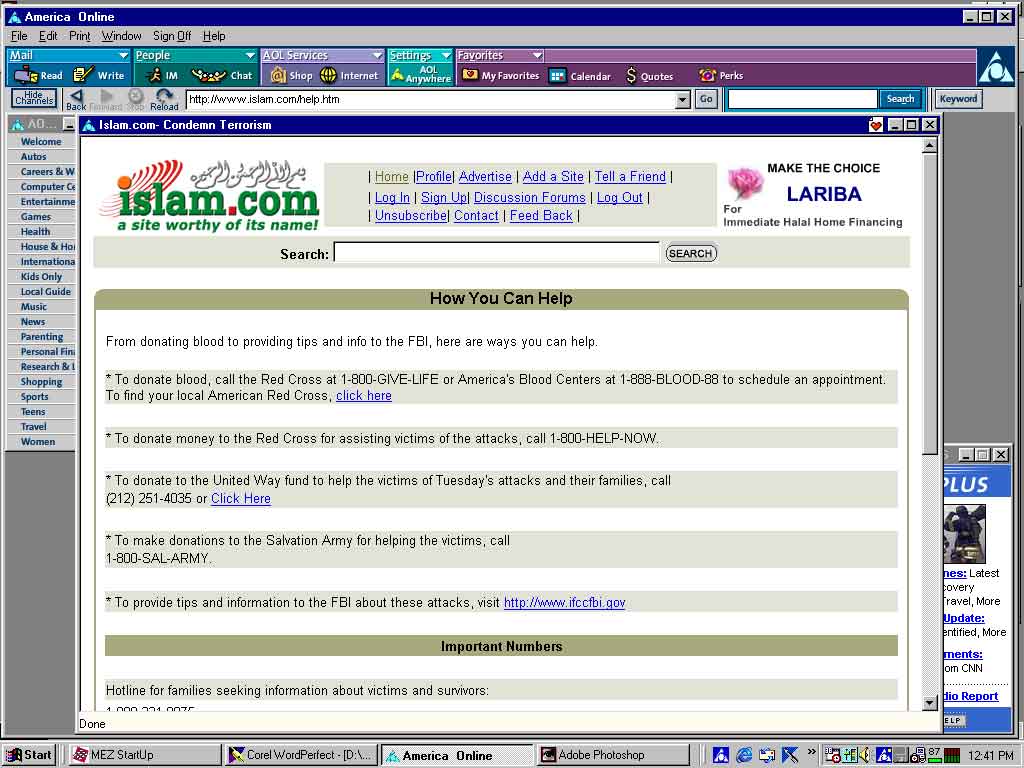Image resolution: width=1024 pixels, height=768 pixels.
Task: Open My Favorites heart folder icon
Action: pyautogui.click(x=501, y=76)
